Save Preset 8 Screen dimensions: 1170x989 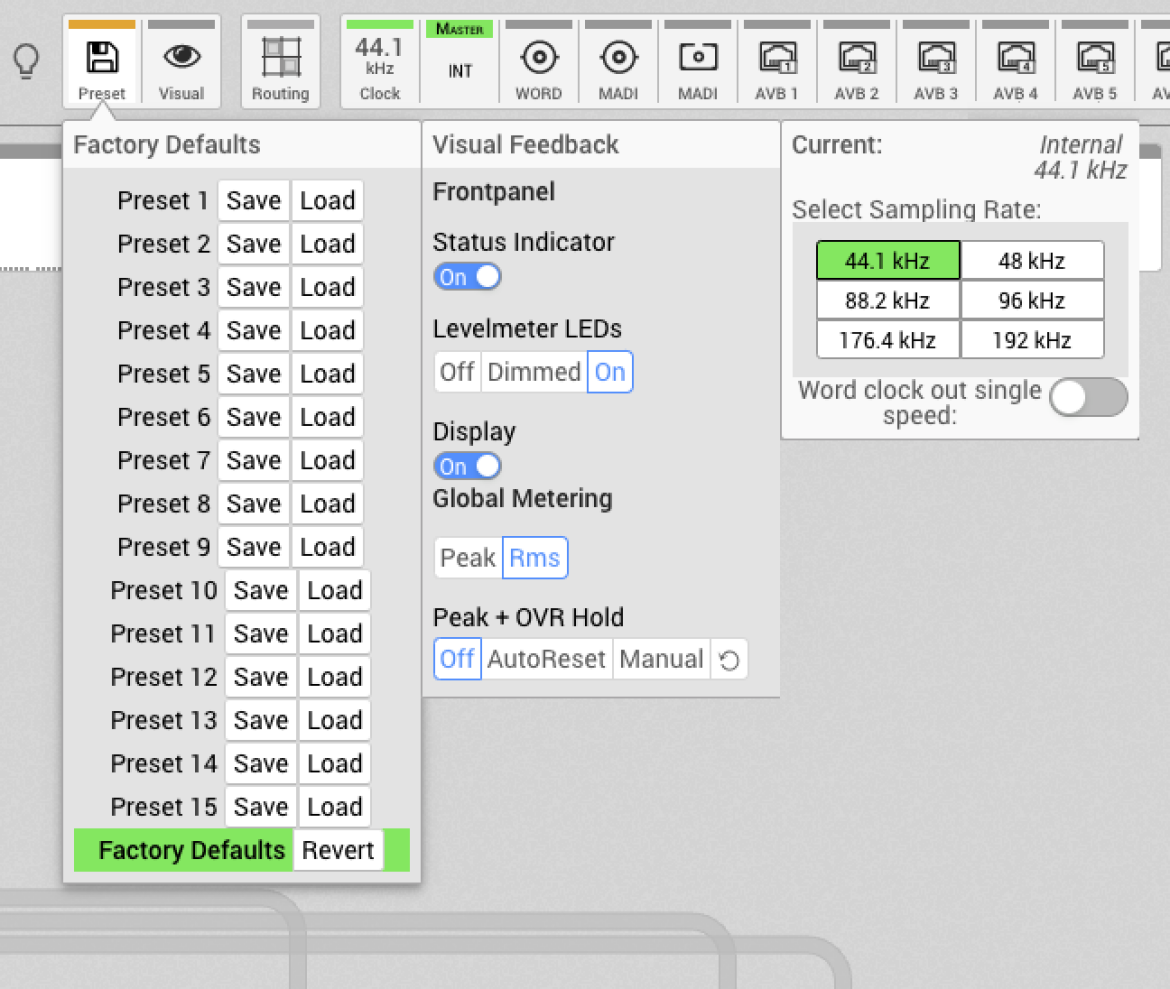(254, 504)
